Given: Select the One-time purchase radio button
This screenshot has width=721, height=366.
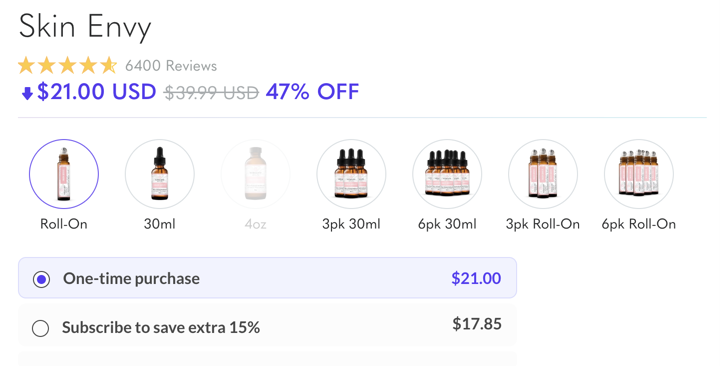Looking at the screenshot, I should [x=41, y=279].
